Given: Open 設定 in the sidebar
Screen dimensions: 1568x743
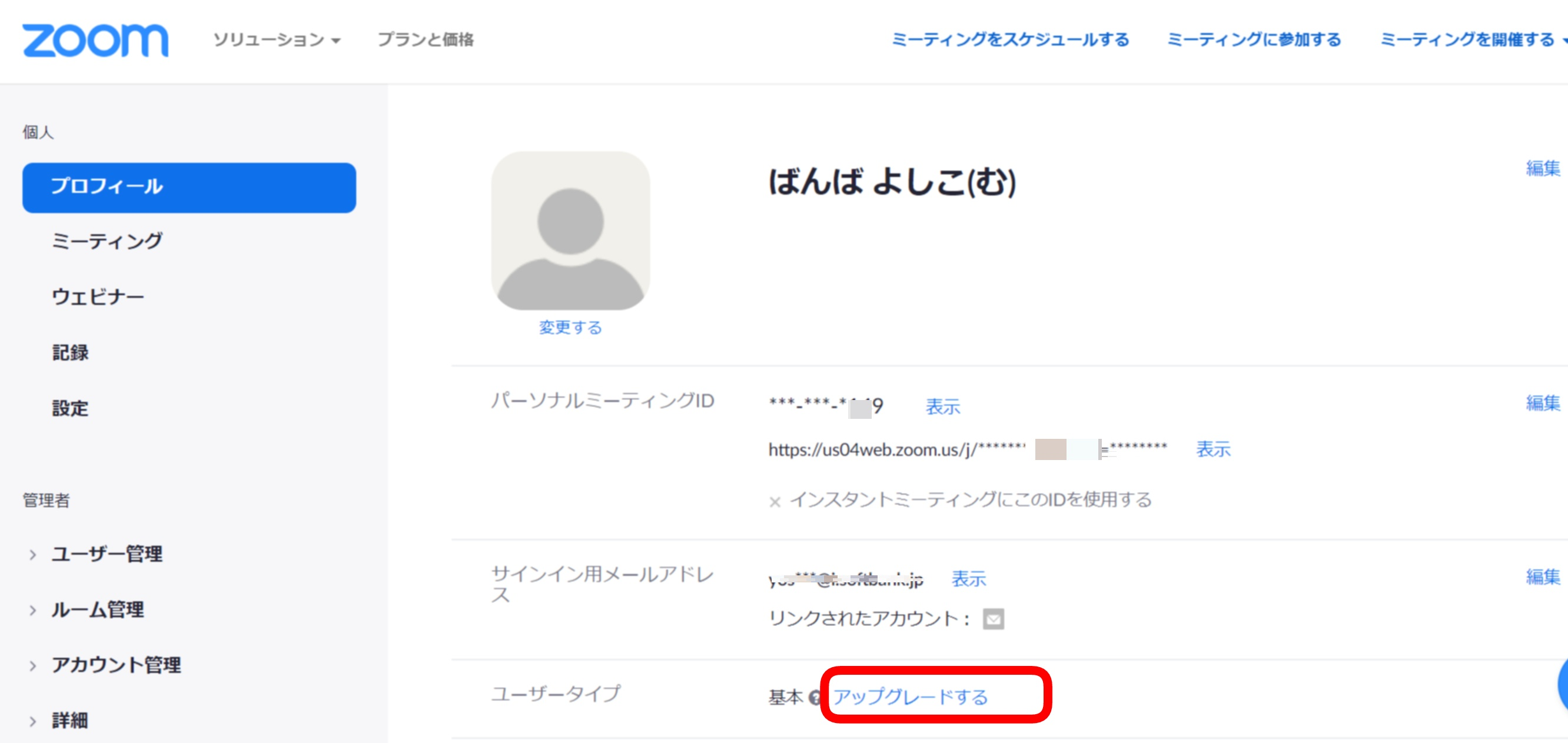Looking at the screenshot, I should point(70,408).
